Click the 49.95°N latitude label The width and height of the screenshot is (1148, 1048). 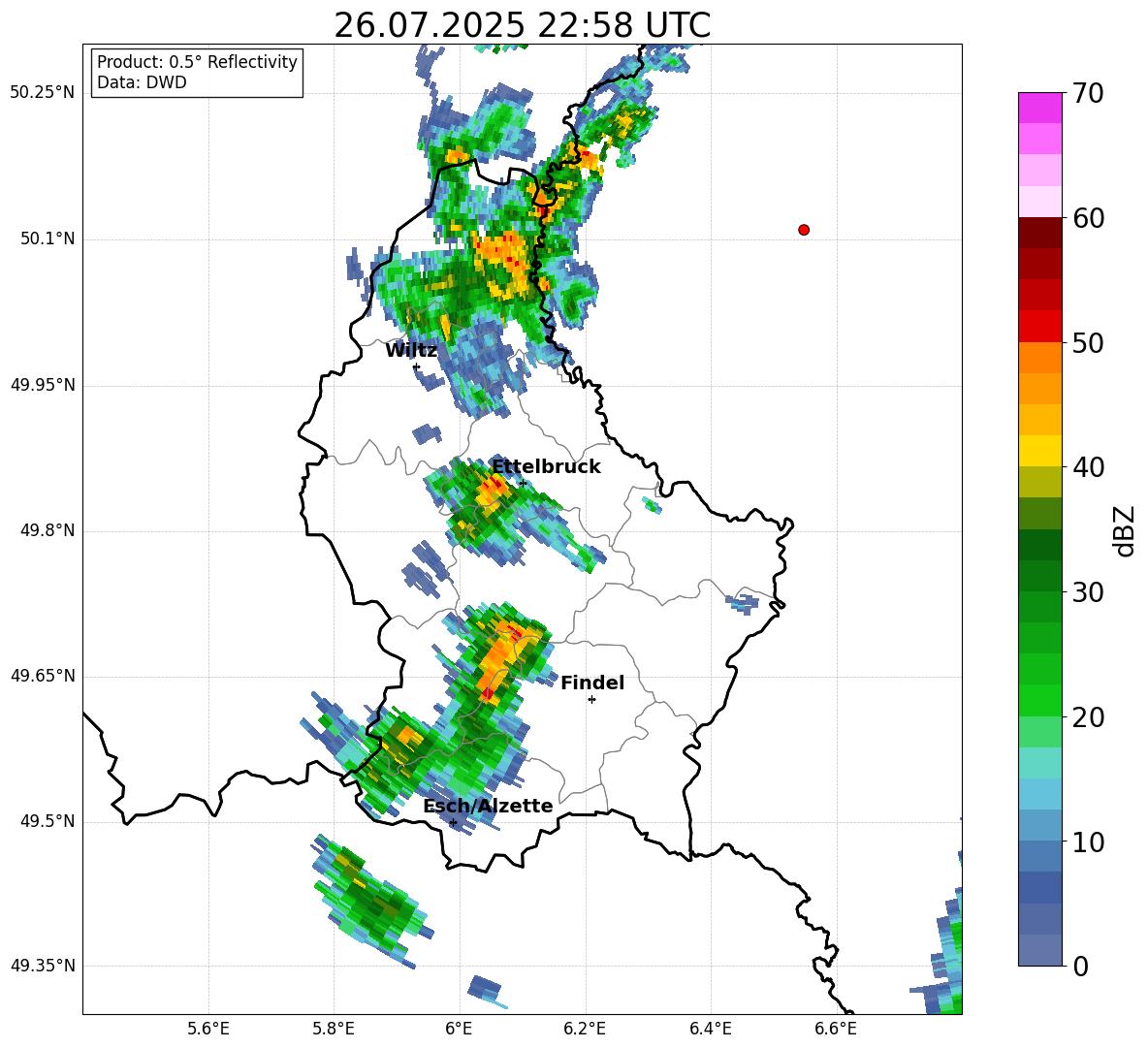(42, 385)
